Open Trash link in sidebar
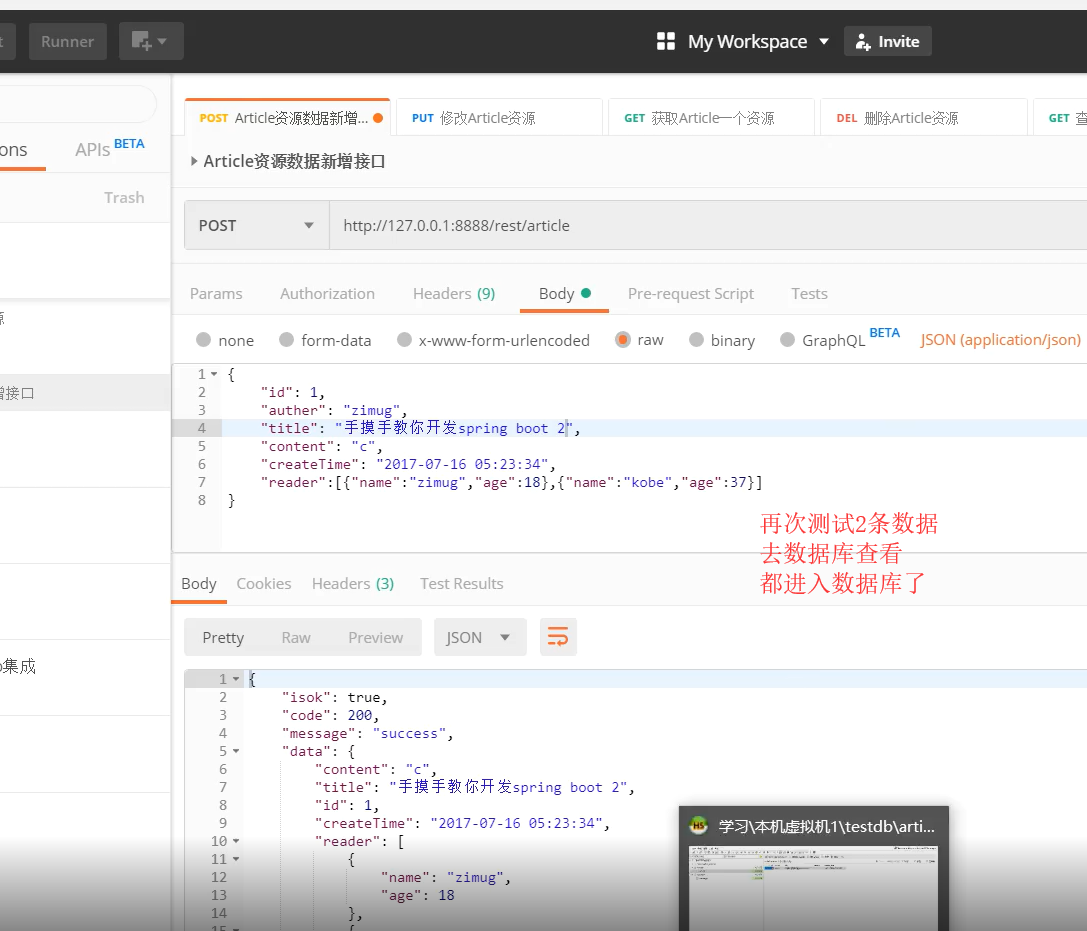 click(124, 198)
